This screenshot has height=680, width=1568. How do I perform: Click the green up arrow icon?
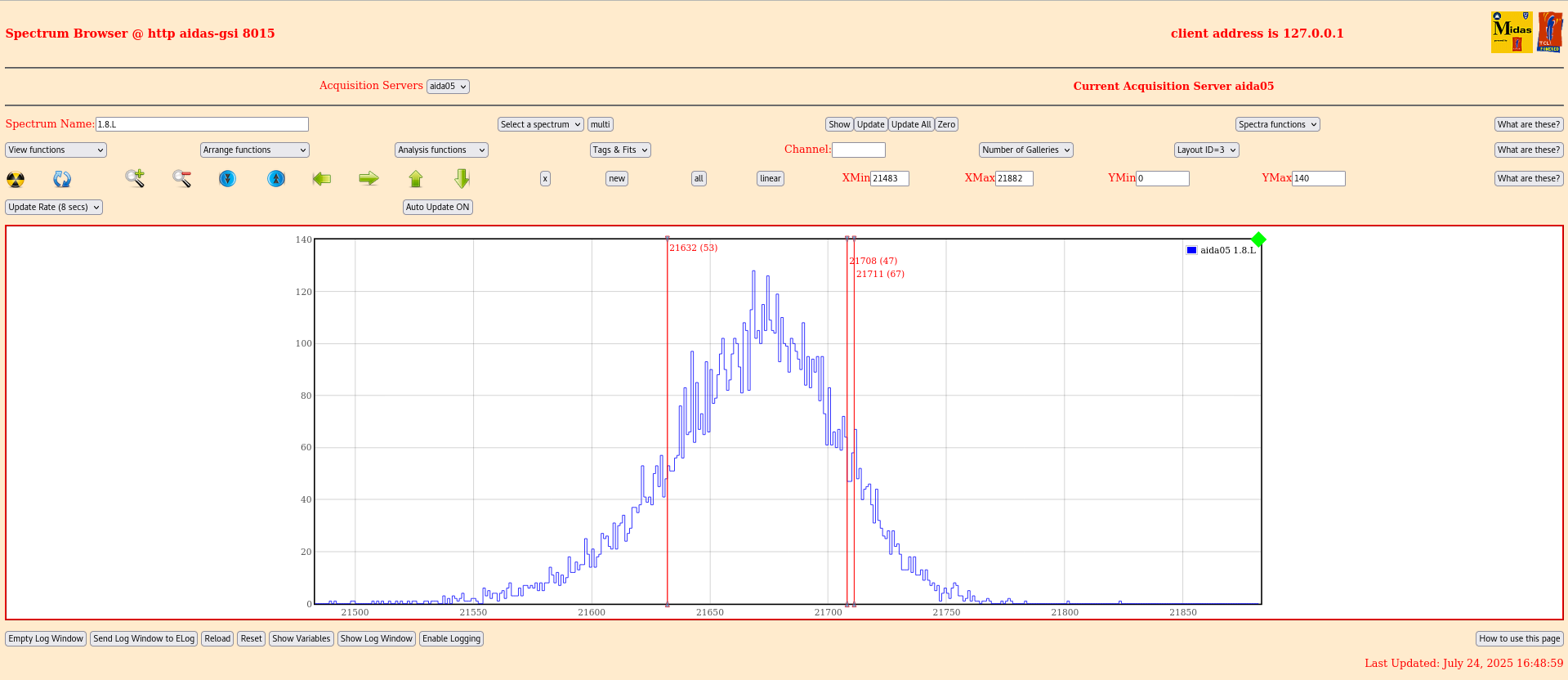(x=416, y=178)
